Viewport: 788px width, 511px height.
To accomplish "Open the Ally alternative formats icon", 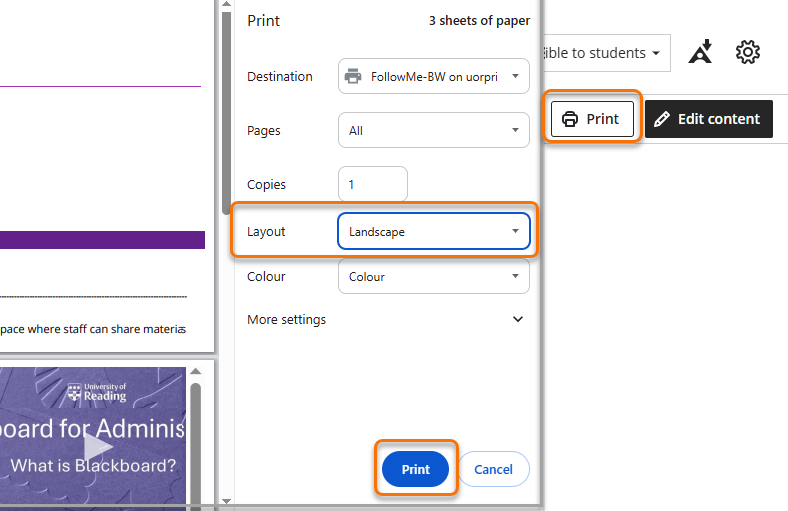I will [x=701, y=53].
